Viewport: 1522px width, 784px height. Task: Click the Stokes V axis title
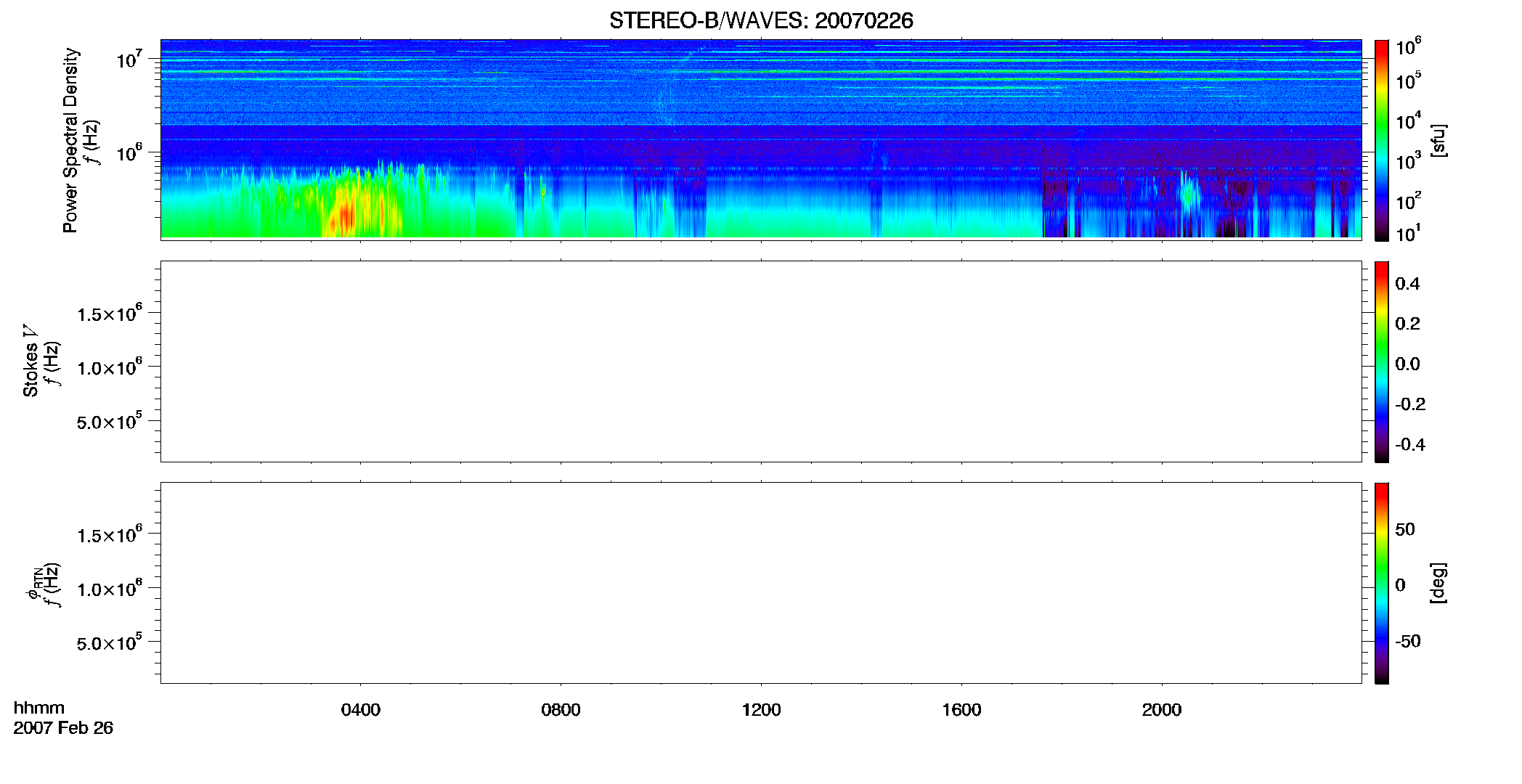click(30, 361)
